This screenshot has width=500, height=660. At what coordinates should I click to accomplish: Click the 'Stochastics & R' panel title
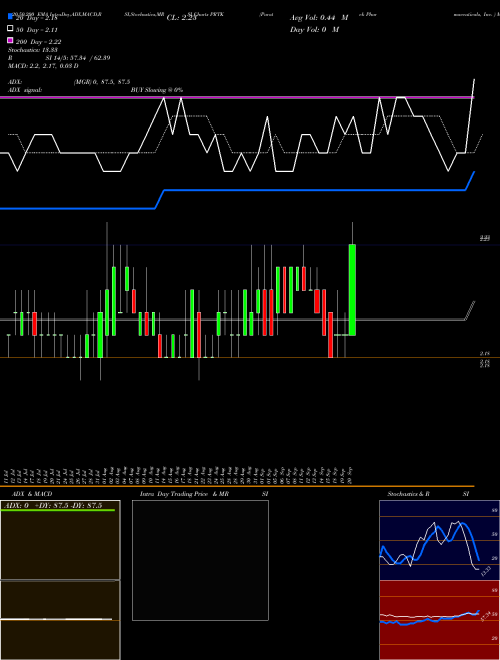tap(408, 494)
